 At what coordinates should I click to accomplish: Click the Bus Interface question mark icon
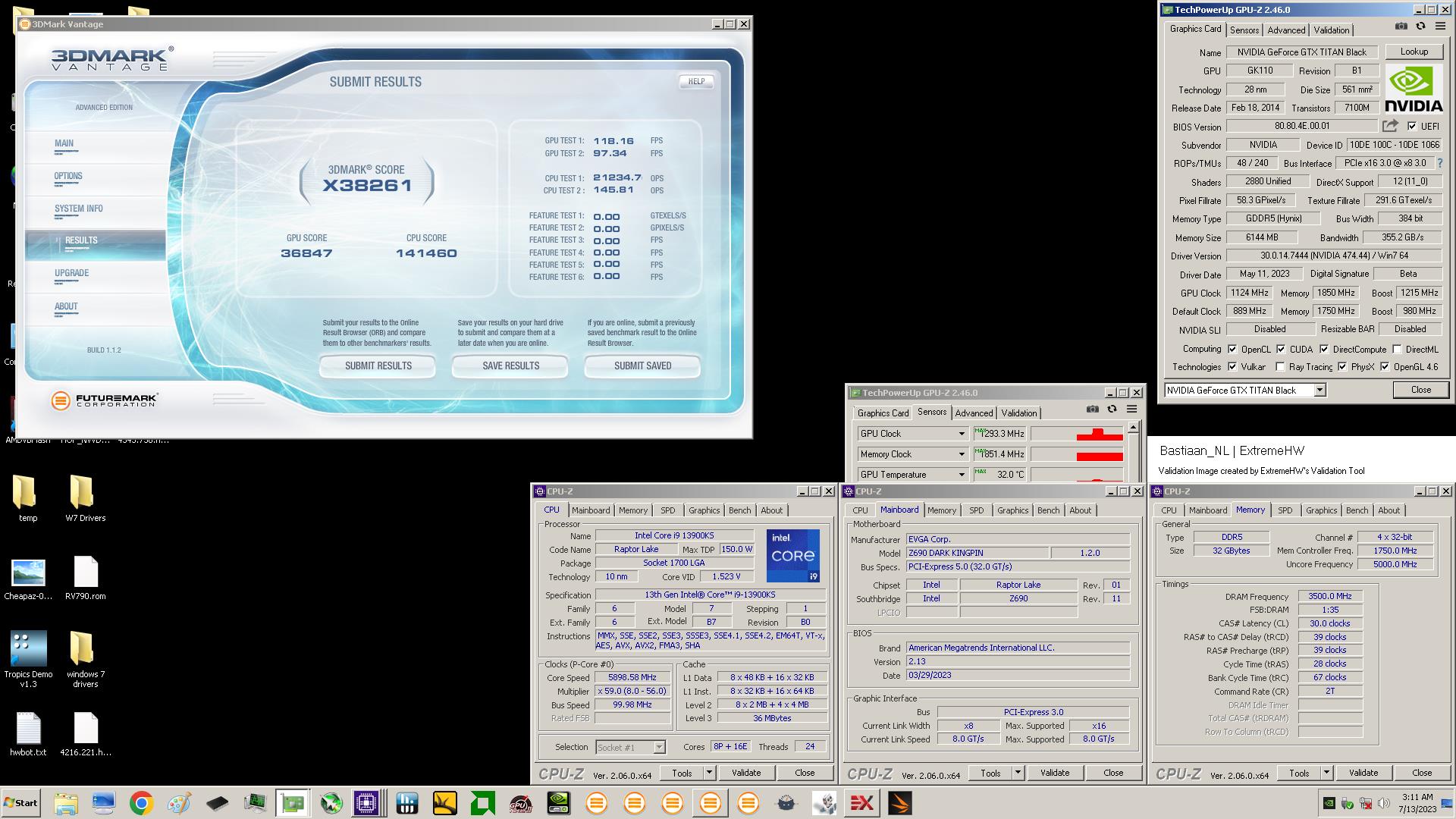tap(1439, 163)
